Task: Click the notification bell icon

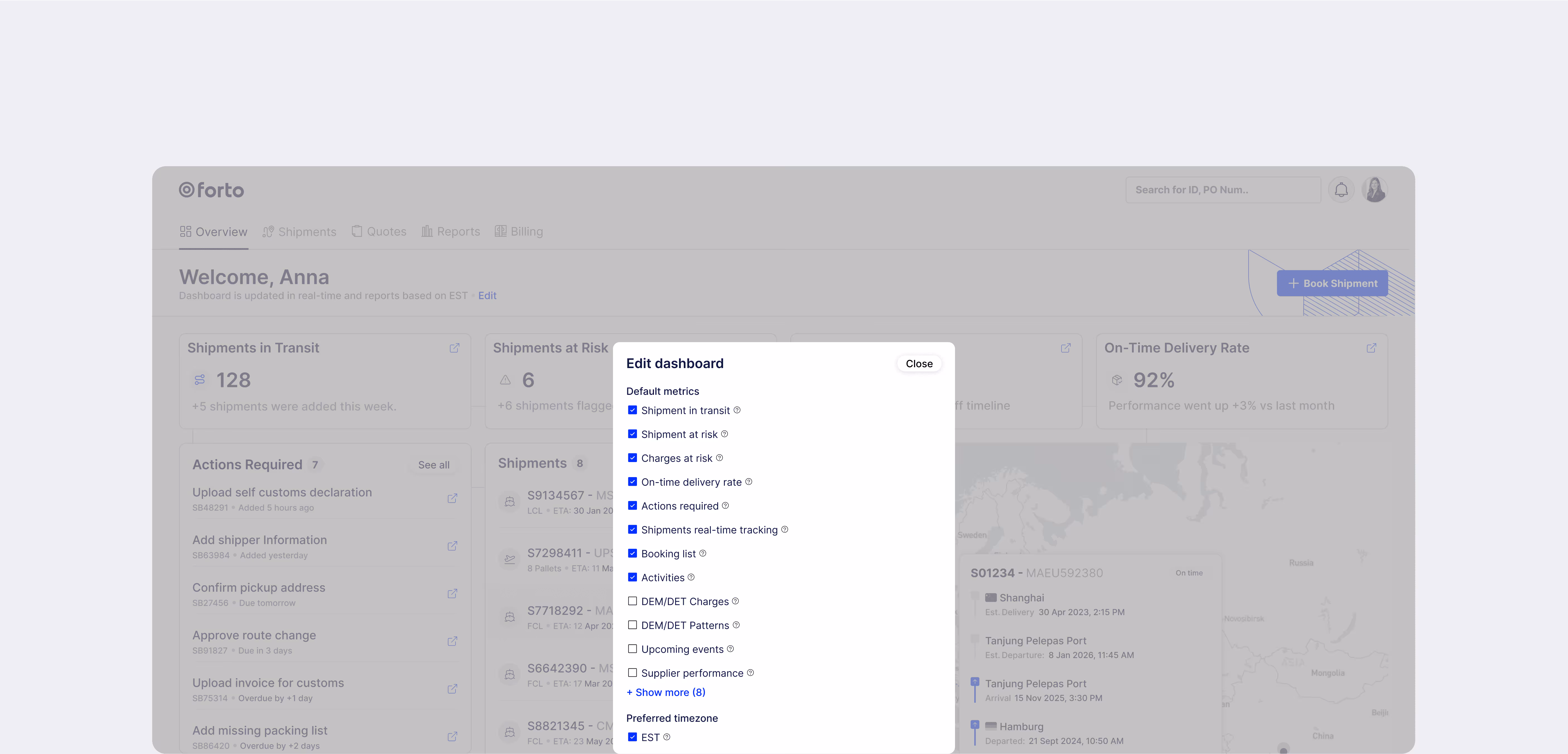Action: (x=1341, y=190)
